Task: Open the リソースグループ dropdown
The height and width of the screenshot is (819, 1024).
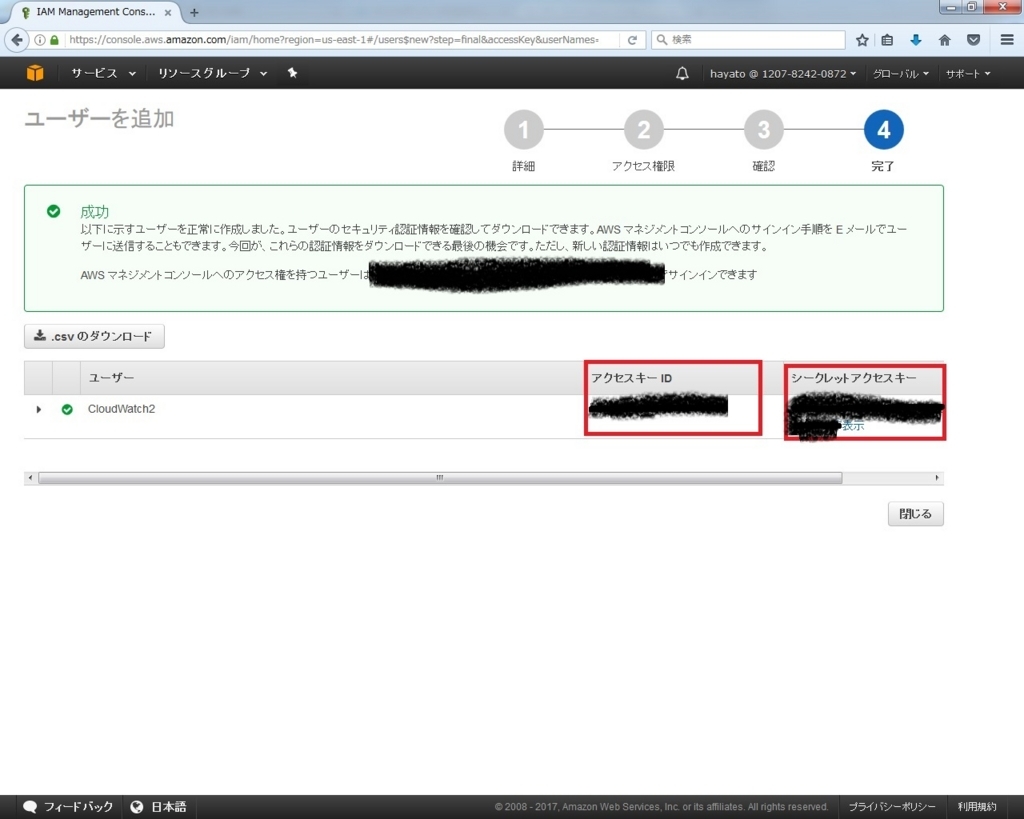Action: (212, 73)
